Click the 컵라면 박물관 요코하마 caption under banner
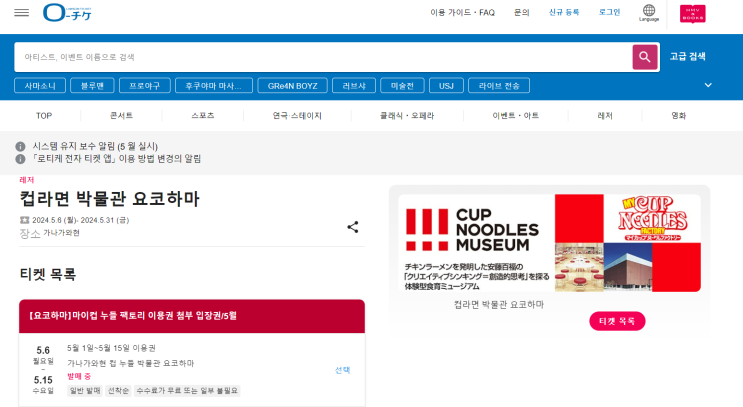 click(x=498, y=305)
